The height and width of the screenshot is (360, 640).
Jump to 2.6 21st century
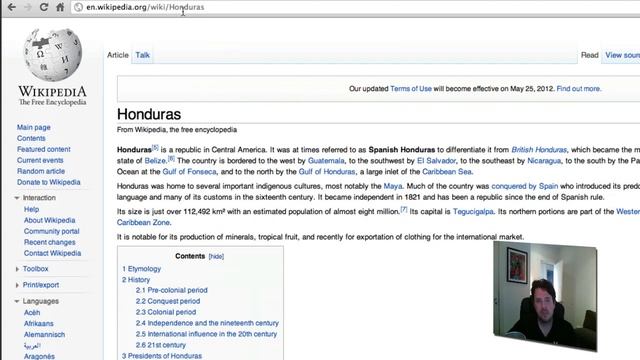(x=161, y=345)
